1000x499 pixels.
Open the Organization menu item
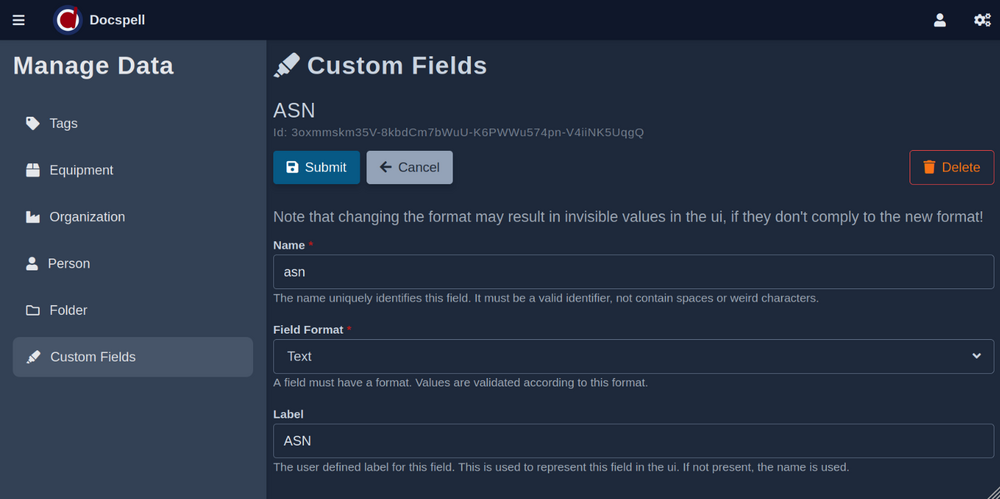click(87, 217)
